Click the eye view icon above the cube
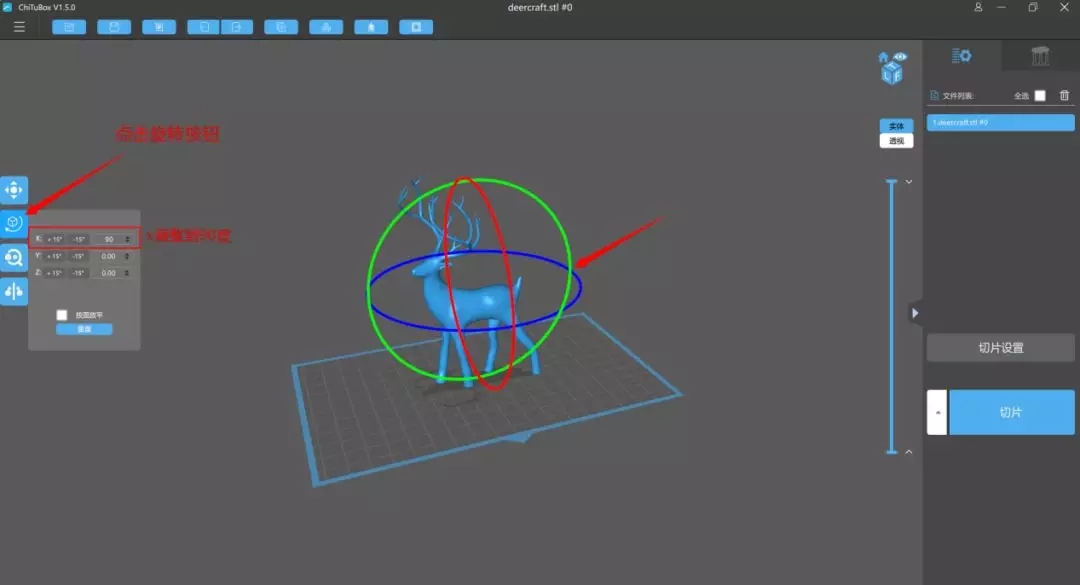Image resolution: width=1080 pixels, height=585 pixels. click(x=900, y=57)
